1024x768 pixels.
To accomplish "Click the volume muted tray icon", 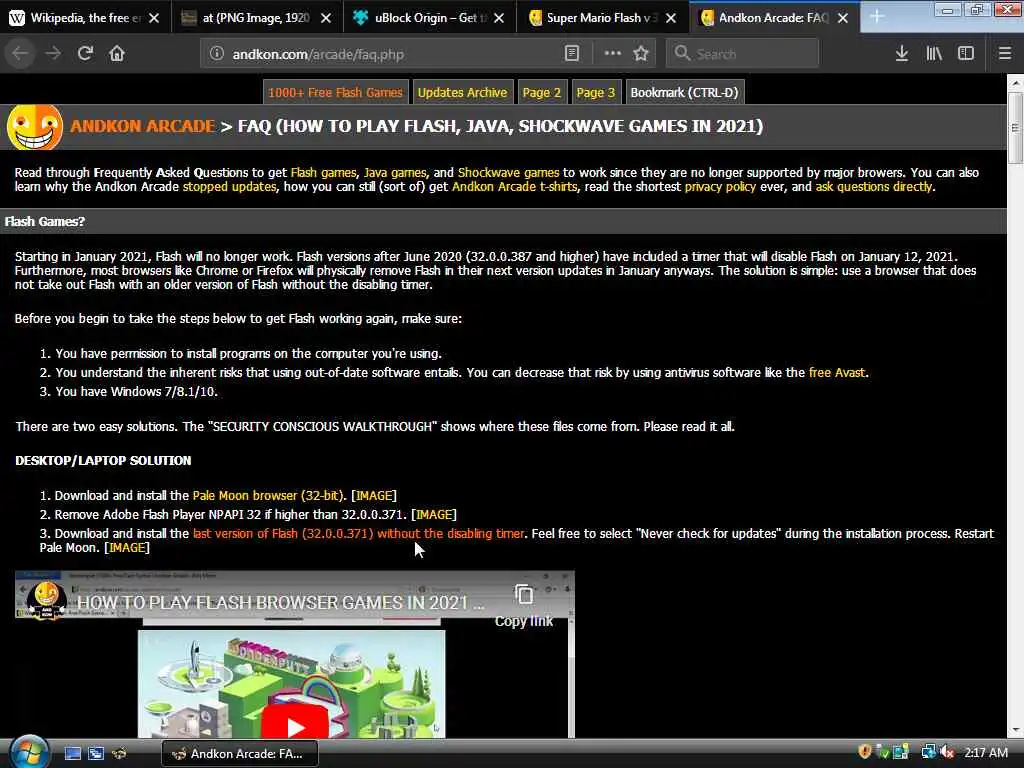I will point(947,753).
